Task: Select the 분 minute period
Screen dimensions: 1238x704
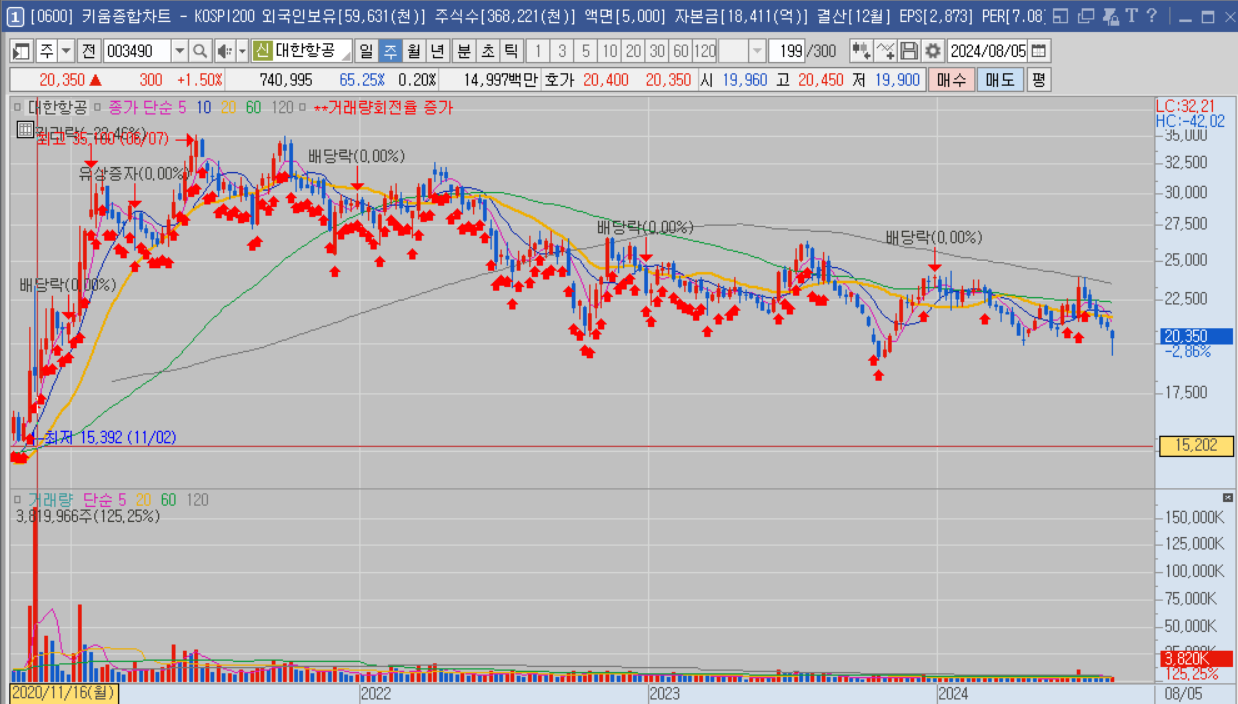Action: coord(464,52)
